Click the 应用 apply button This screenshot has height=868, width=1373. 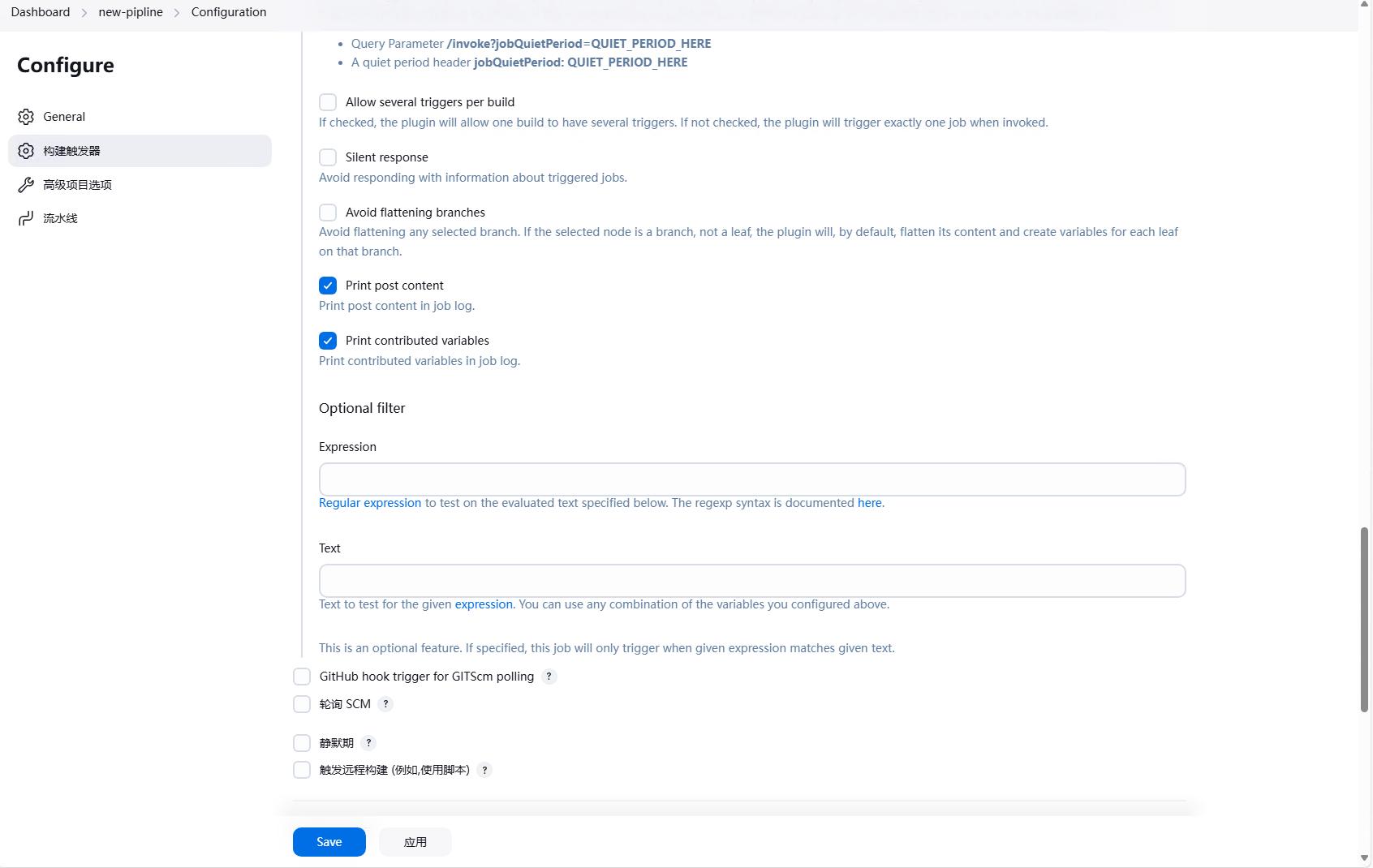click(x=415, y=842)
